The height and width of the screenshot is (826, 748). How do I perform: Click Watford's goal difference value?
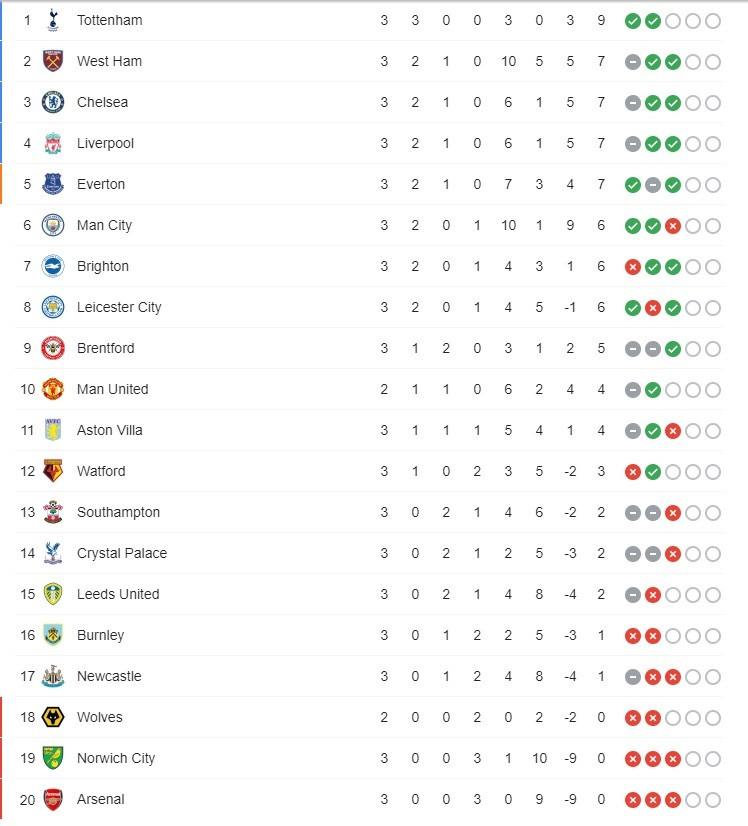(x=571, y=471)
